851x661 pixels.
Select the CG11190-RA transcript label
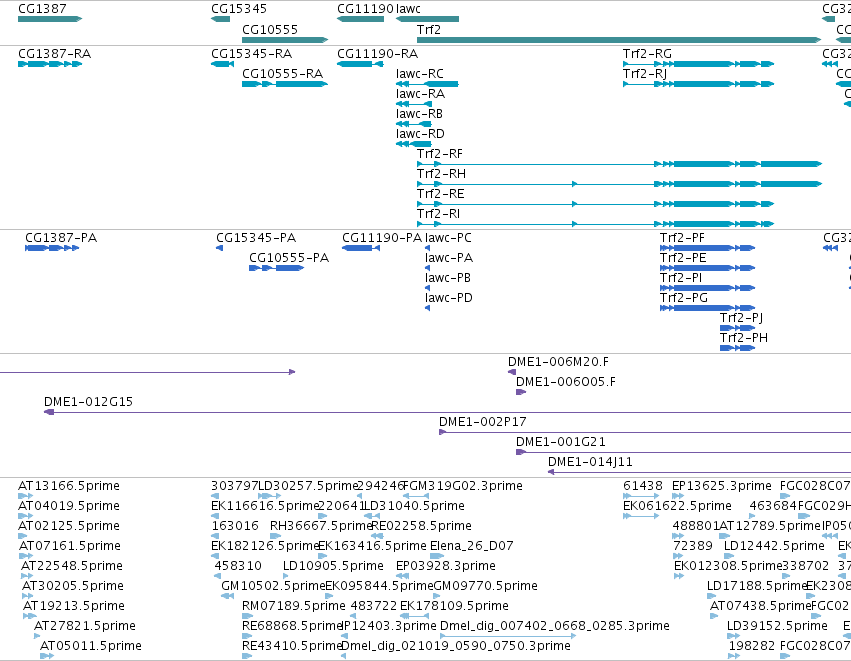point(377,54)
